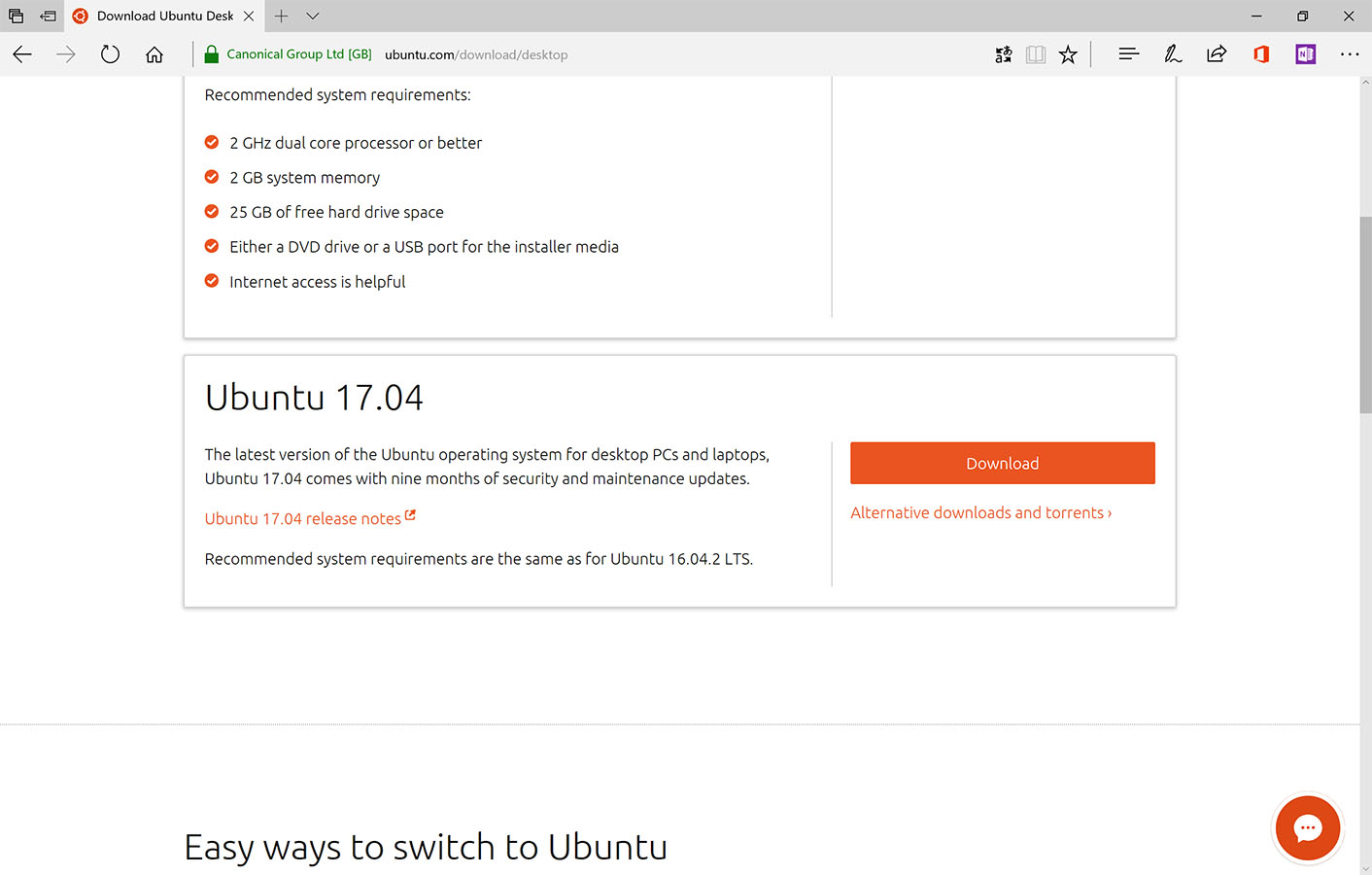The height and width of the screenshot is (875, 1372).
Task: Click the scrollbar down arrow
Action: [x=1365, y=867]
